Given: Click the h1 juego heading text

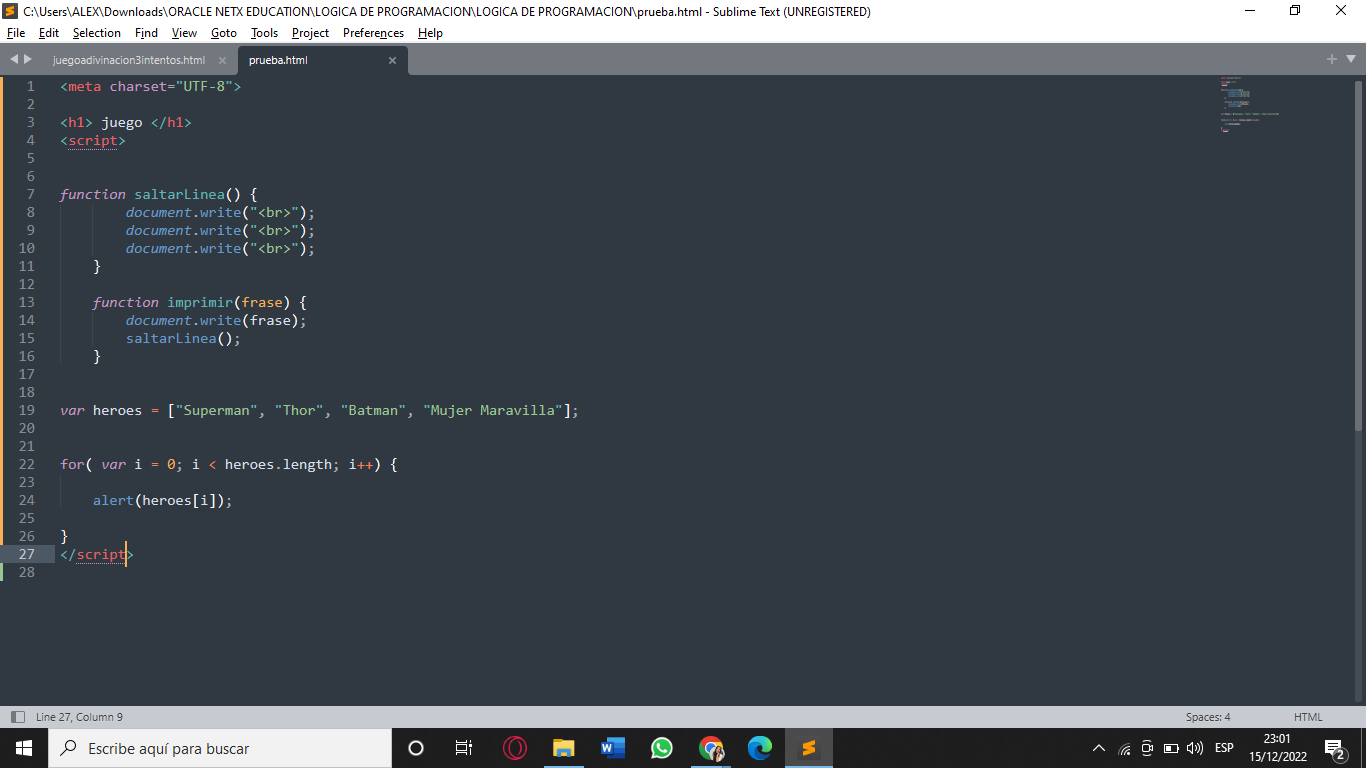Looking at the screenshot, I should pos(122,122).
